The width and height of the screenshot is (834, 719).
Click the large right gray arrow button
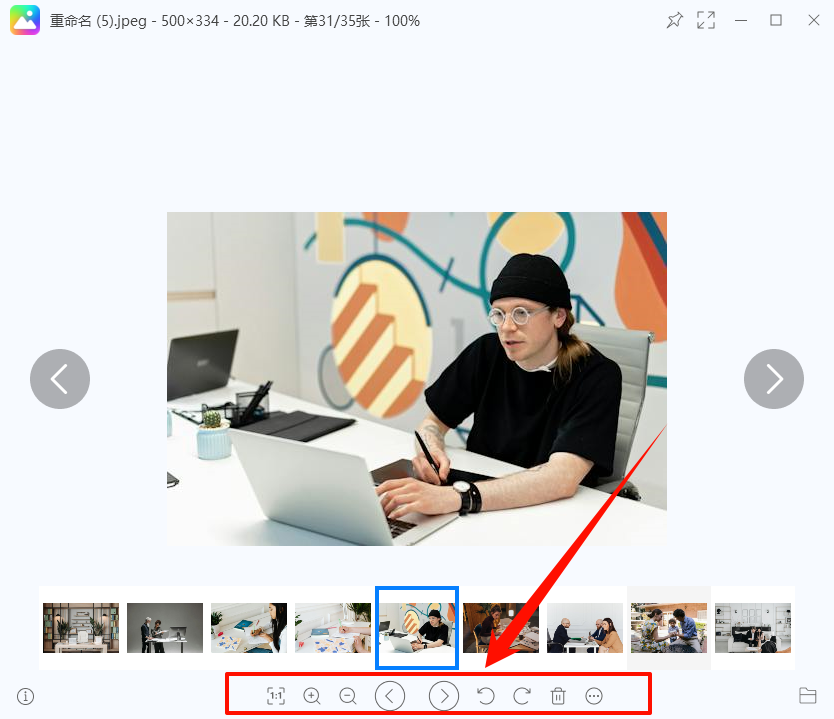click(x=774, y=379)
